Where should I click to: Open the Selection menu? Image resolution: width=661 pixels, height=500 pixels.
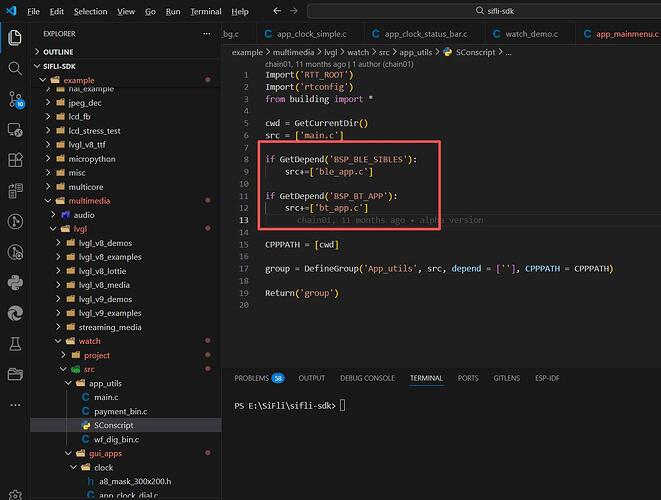pos(90,11)
